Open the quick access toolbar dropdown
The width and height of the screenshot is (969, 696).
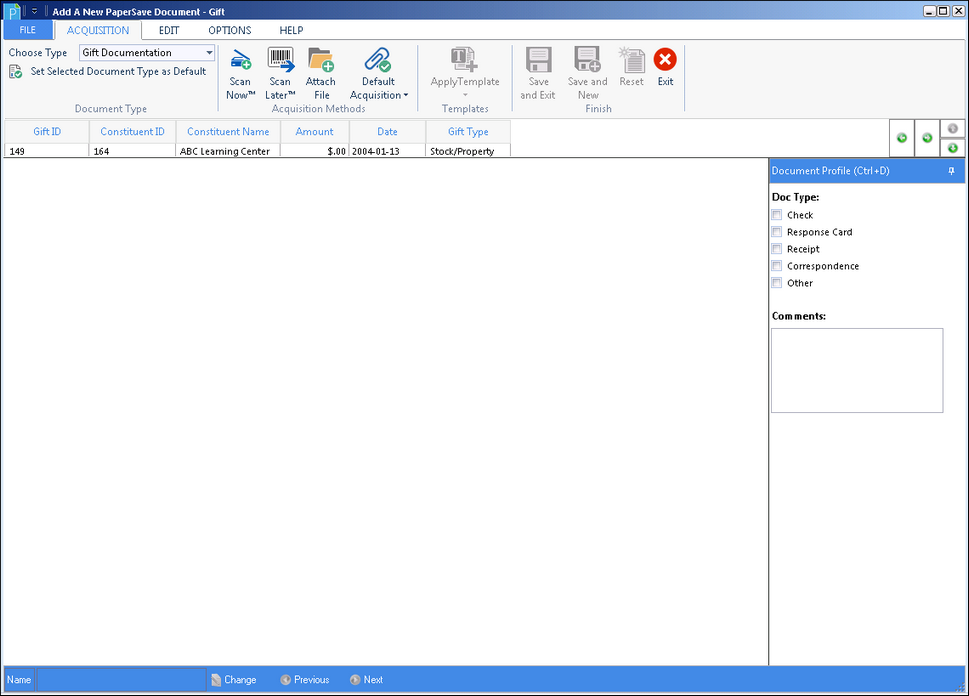click(35, 11)
